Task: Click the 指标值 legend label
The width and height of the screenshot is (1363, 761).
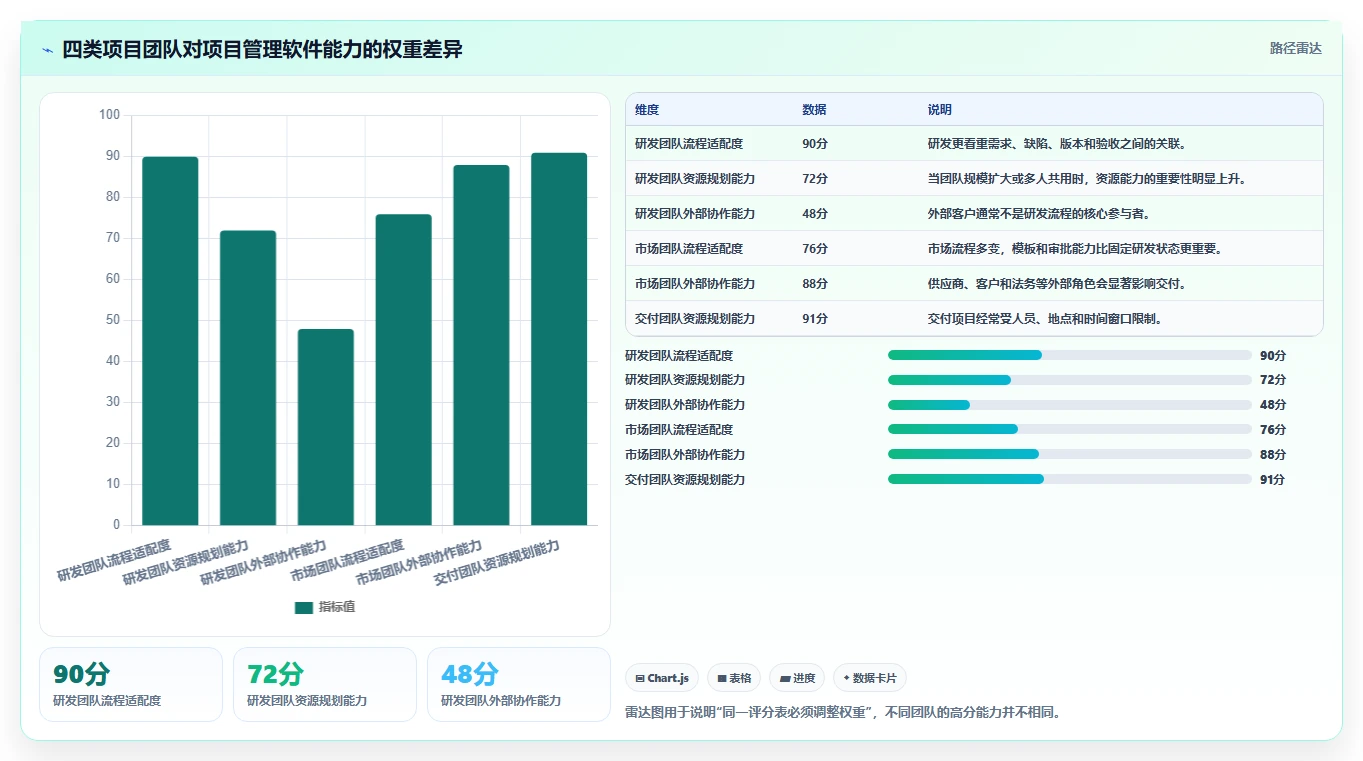Action: (x=337, y=607)
